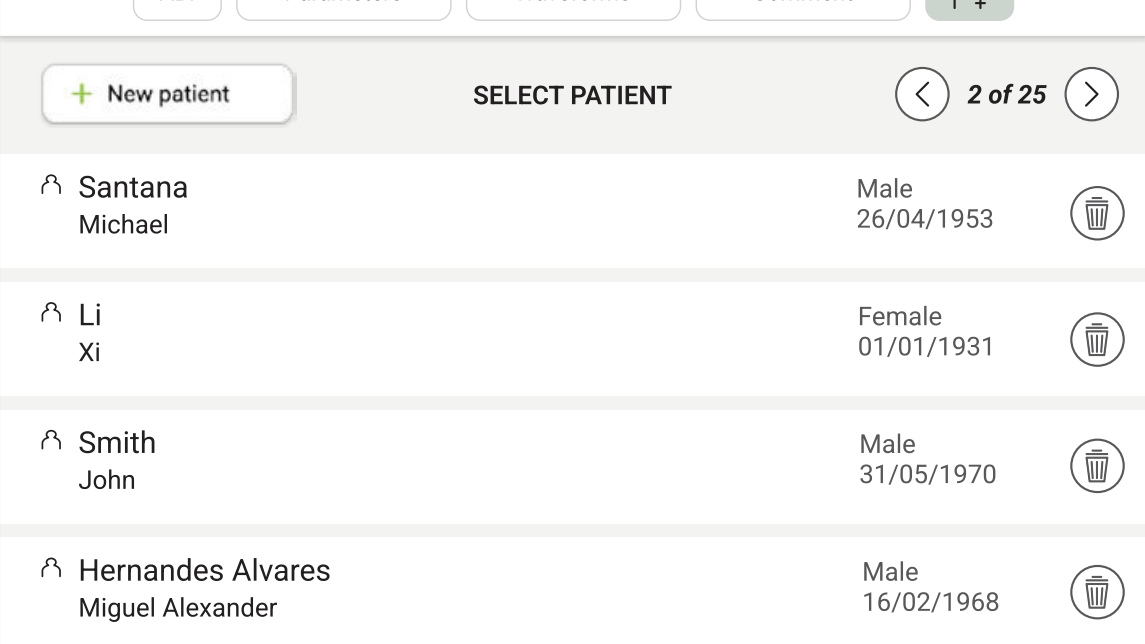Delete patient record for Smith John
This screenshot has width=1145, height=644.
click(1097, 465)
